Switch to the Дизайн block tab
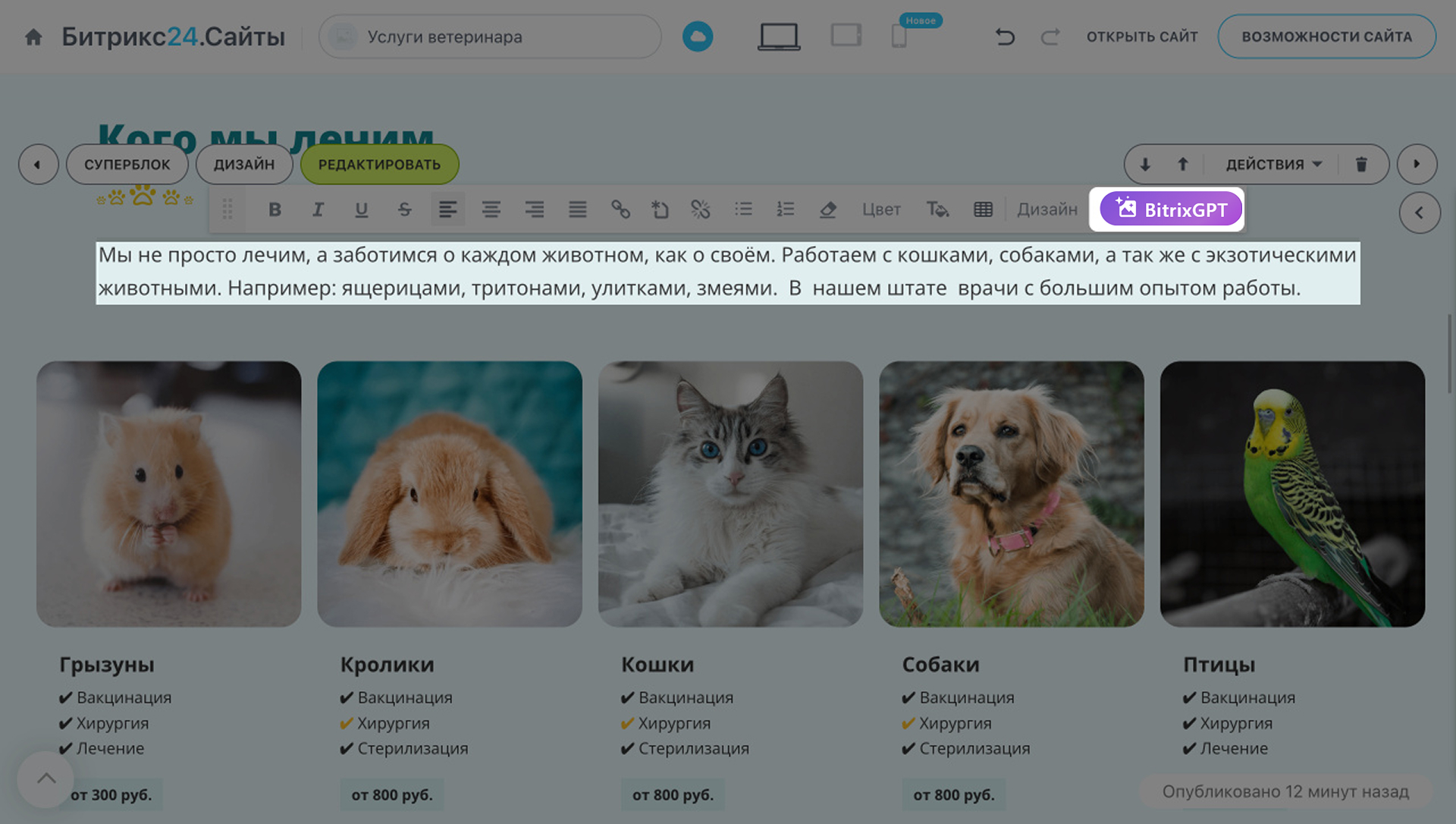Screen dimensions: 1456x824 pyautogui.click(x=243, y=165)
